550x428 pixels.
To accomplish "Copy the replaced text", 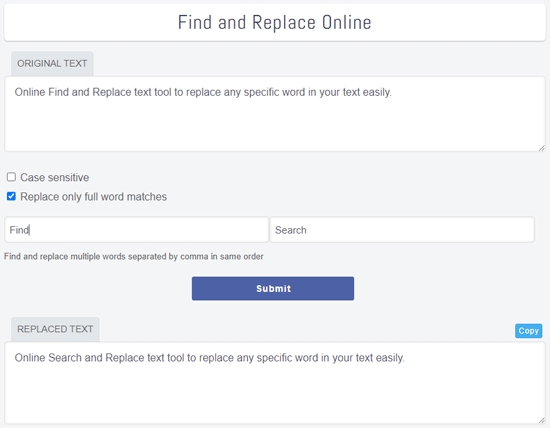I will (x=528, y=331).
